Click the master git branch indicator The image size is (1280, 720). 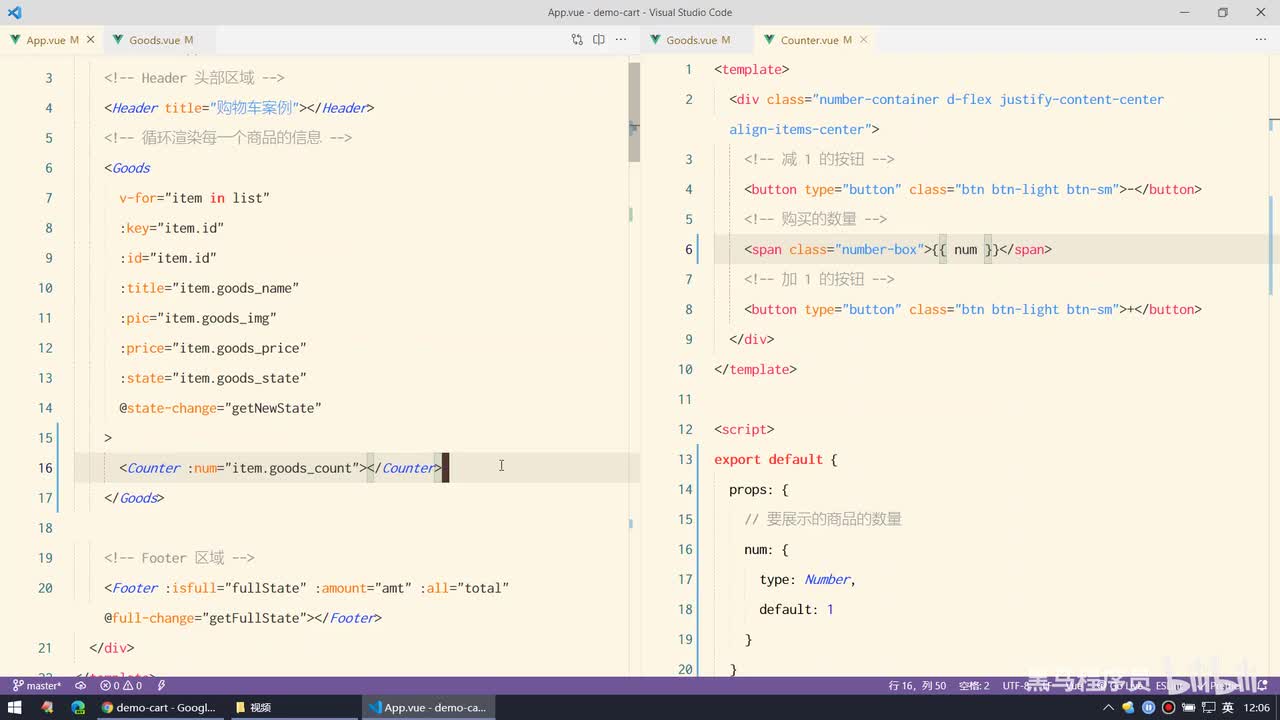tap(37, 686)
